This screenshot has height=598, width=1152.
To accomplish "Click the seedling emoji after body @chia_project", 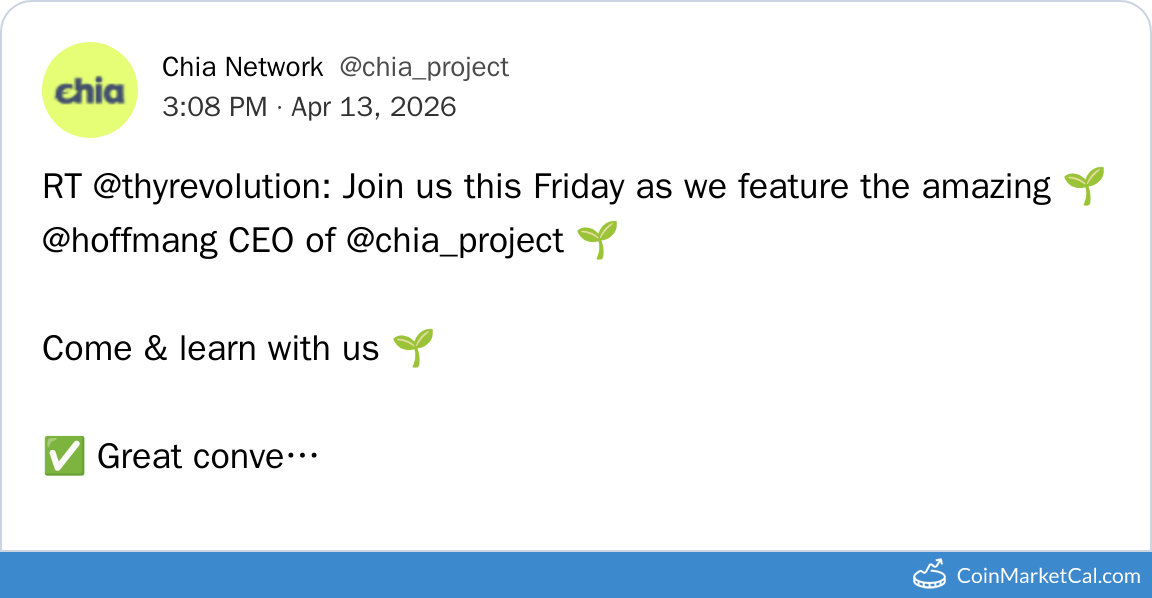I will [598, 241].
